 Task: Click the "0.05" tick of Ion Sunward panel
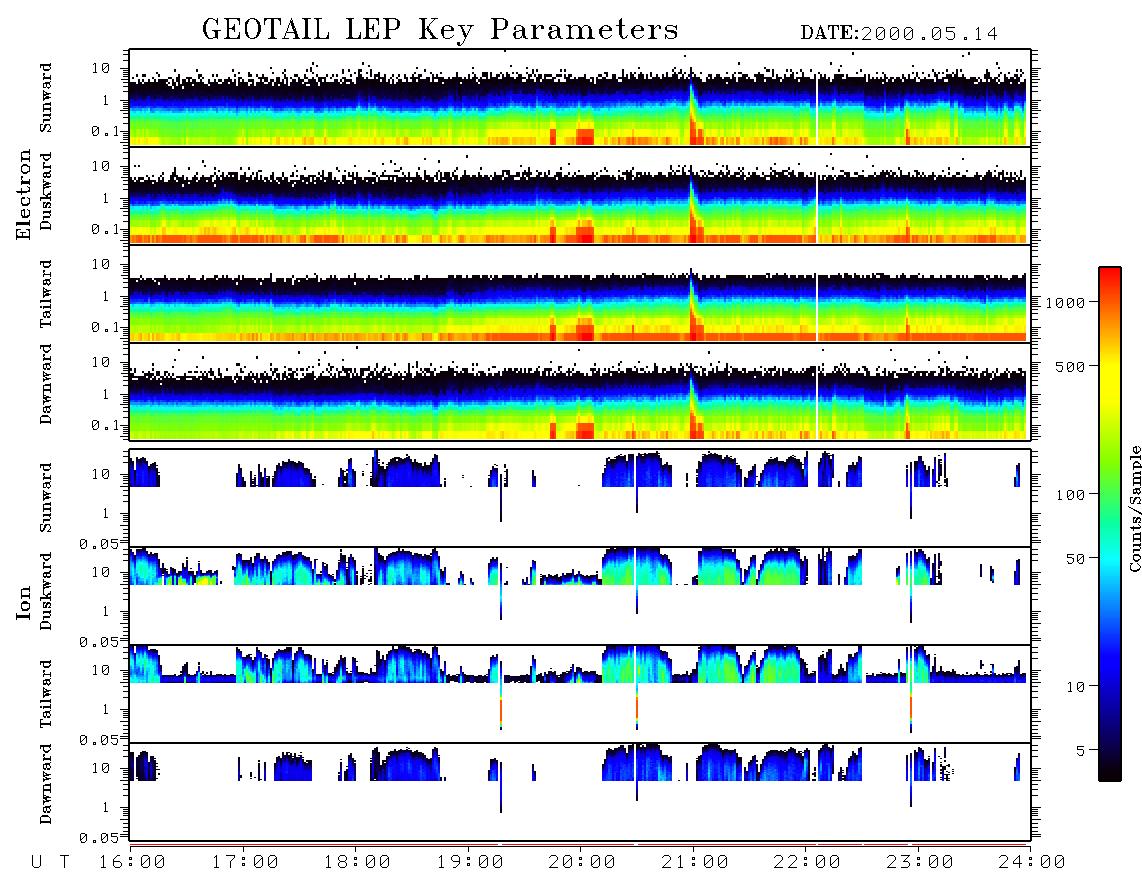tap(99, 543)
